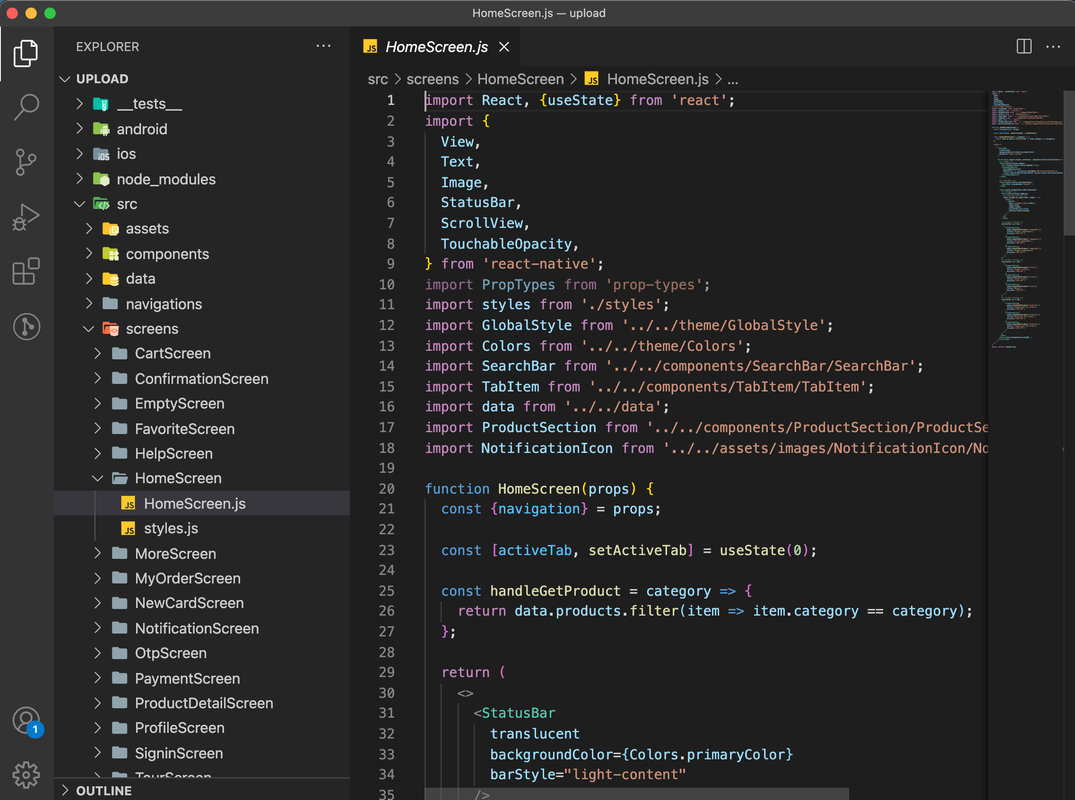Open styles.js from the file tree
This screenshot has width=1075, height=800.
[x=171, y=528]
